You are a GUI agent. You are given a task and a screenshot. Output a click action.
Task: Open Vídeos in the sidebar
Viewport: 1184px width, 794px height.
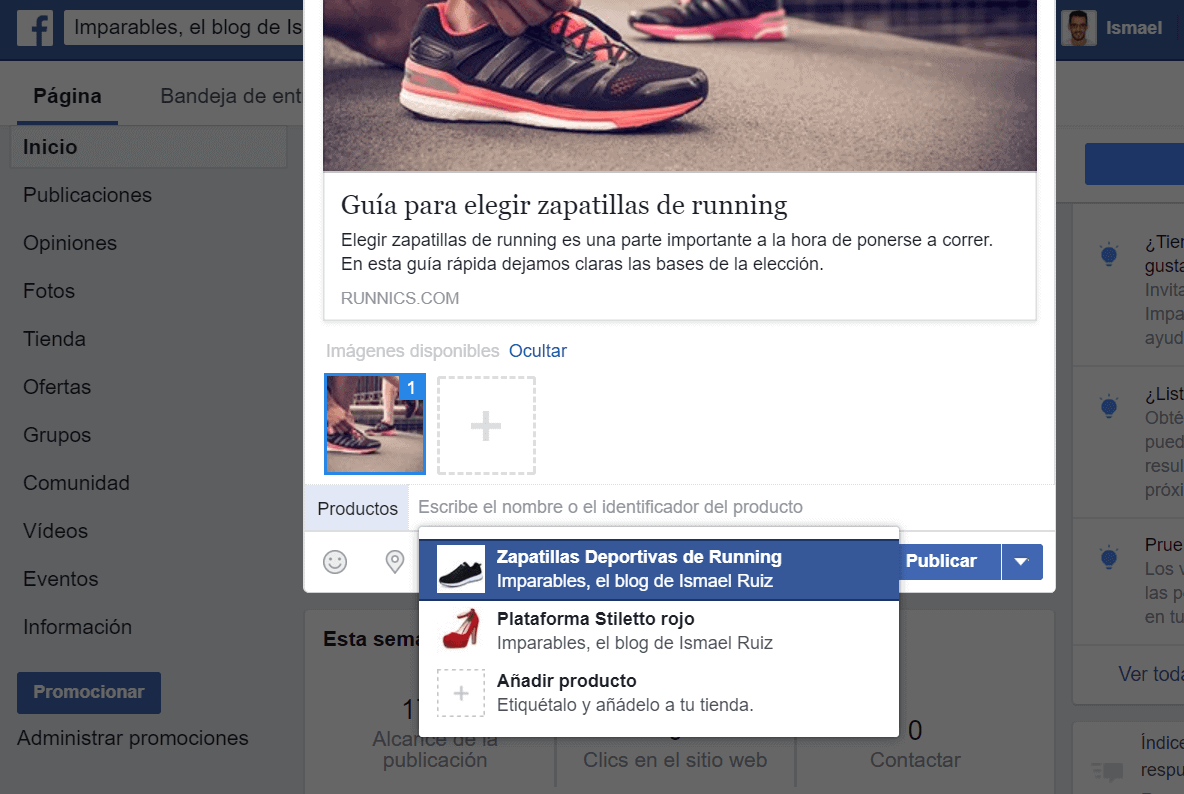(56, 531)
